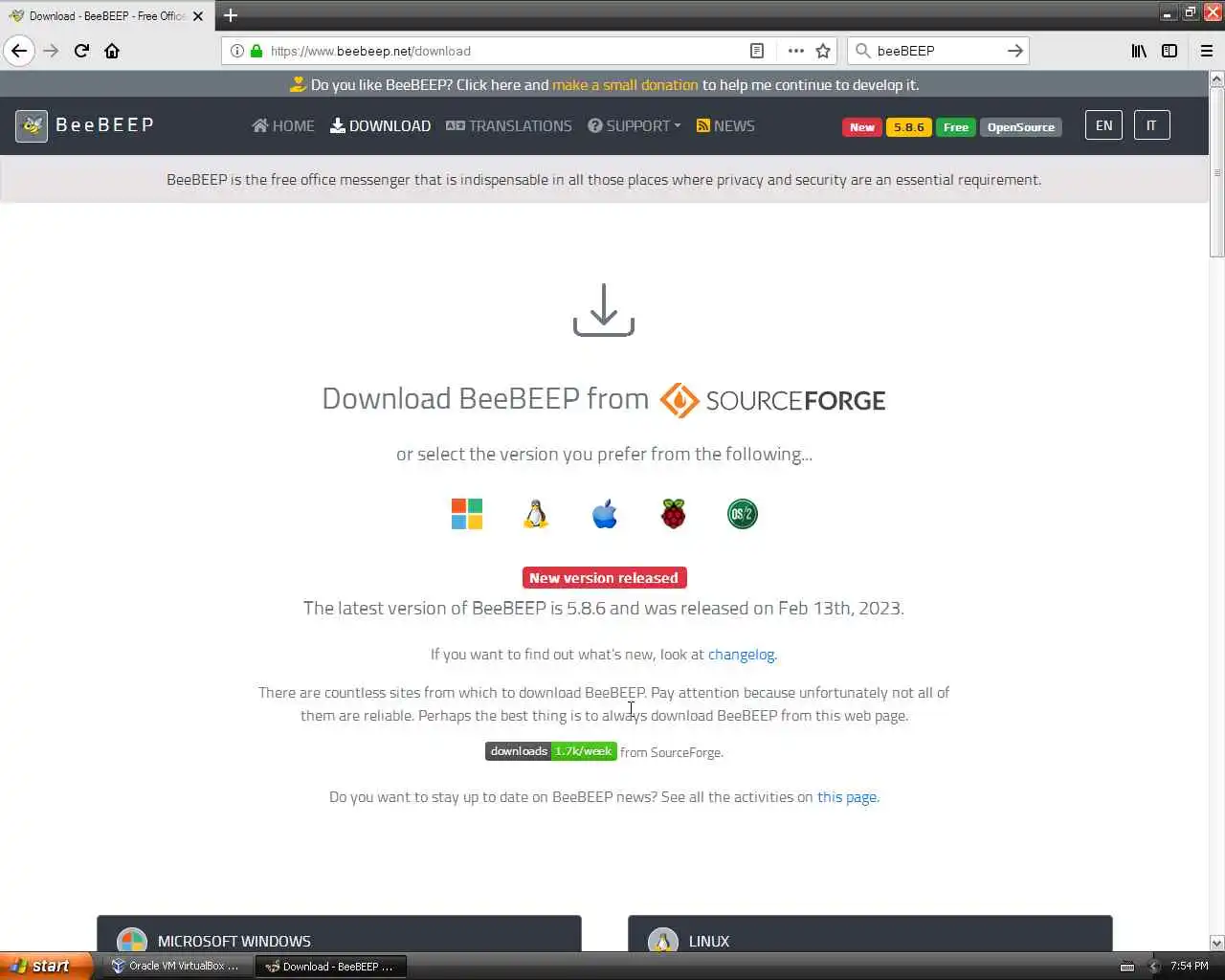This screenshot has height=980, width=1225.
Task: Expand the MICROSOFT WINDOWS section header
Action: [339, 934]
